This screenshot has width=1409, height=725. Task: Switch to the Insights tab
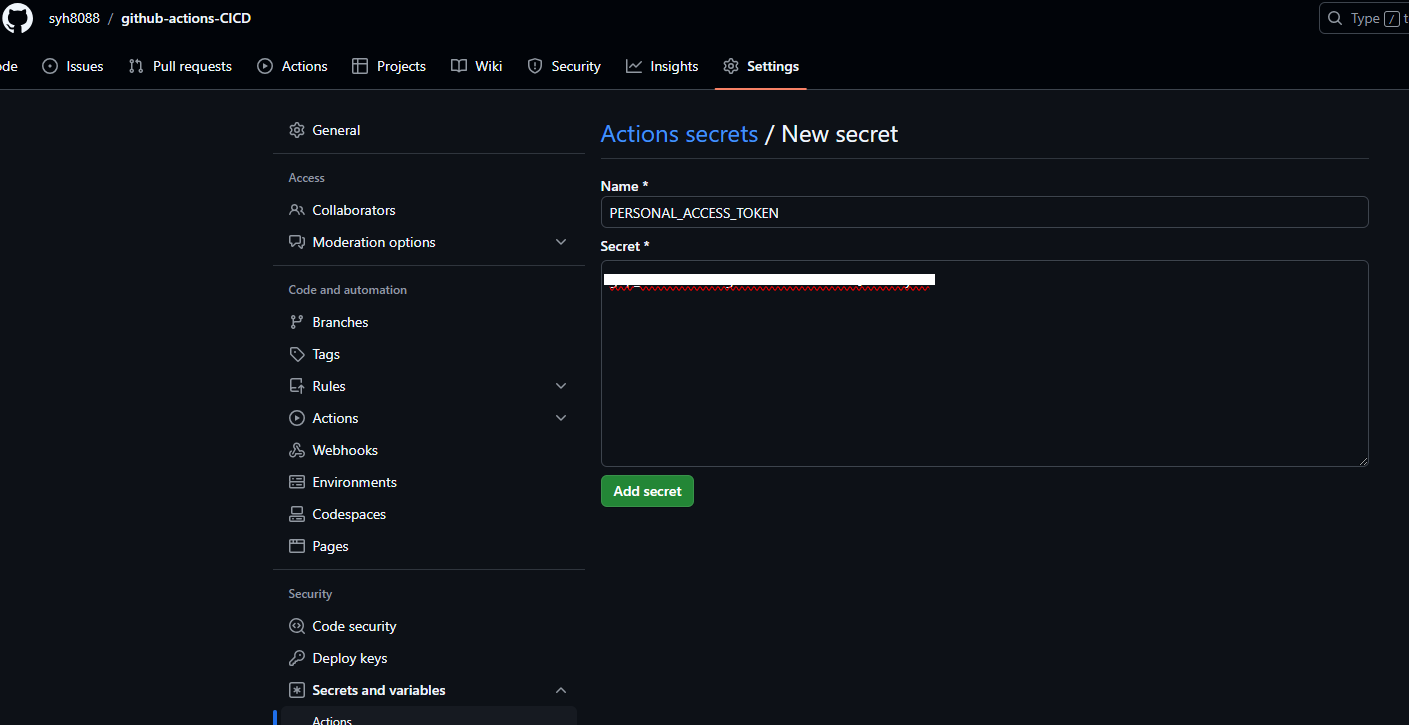(x=662, y=66)
